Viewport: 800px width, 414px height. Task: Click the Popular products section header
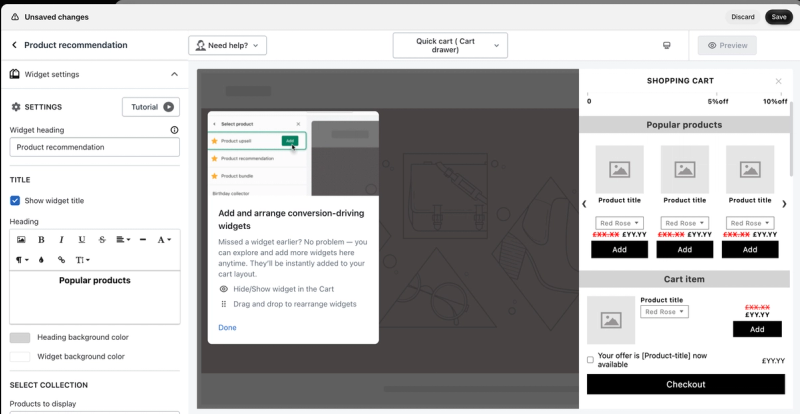point(684,125)
